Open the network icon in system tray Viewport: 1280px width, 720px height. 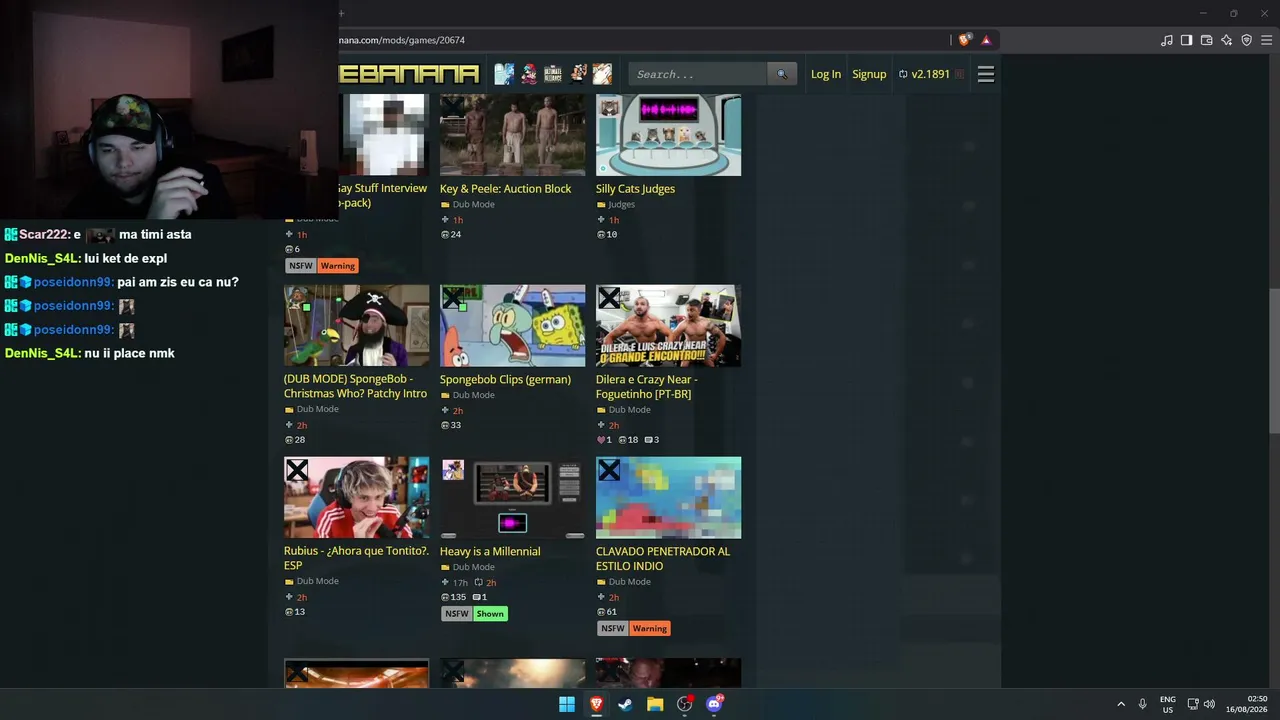point(1193,704)
